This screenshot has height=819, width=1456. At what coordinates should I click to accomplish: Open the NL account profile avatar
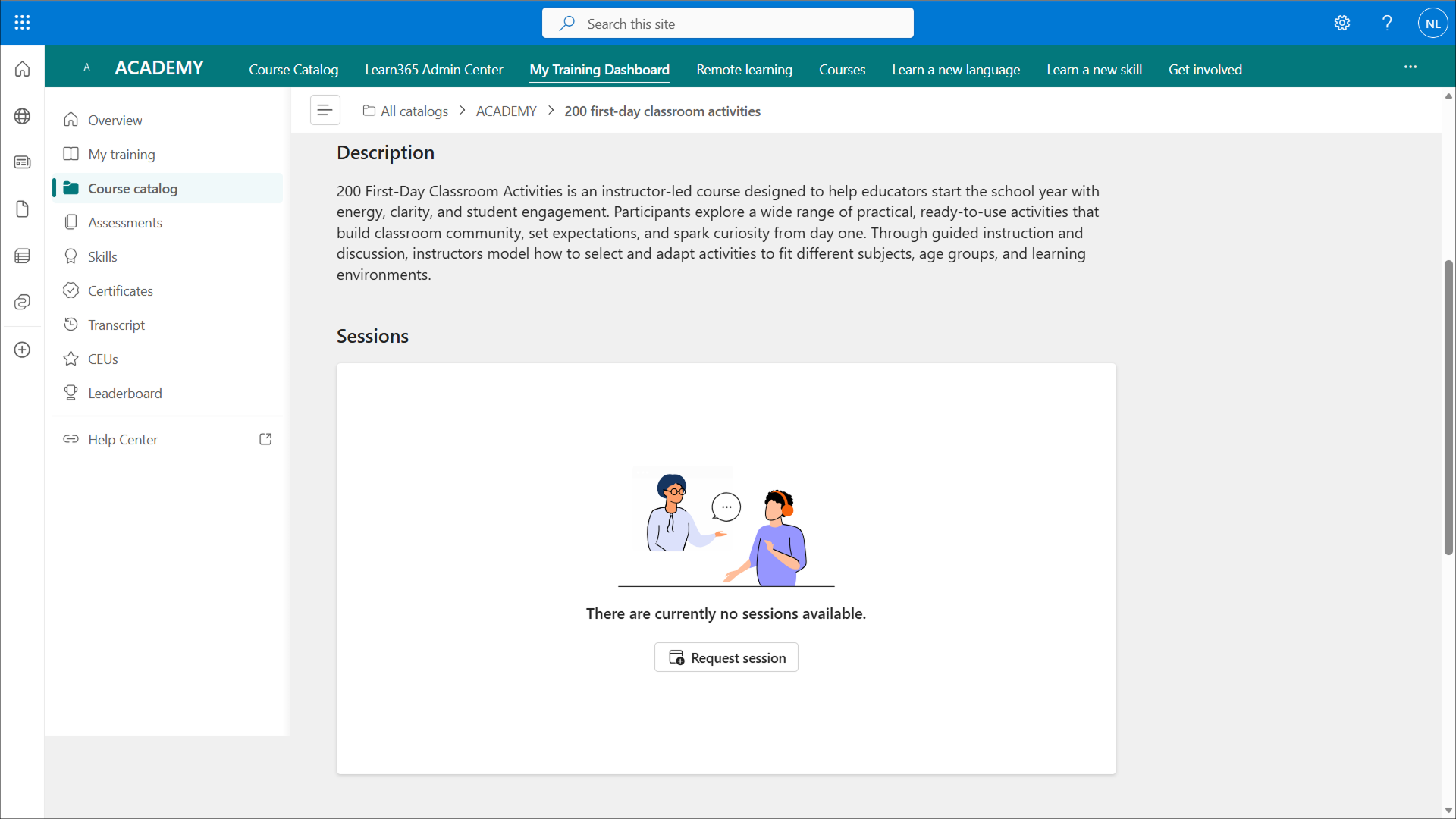pyautogui.click(x=1432, y=24)
